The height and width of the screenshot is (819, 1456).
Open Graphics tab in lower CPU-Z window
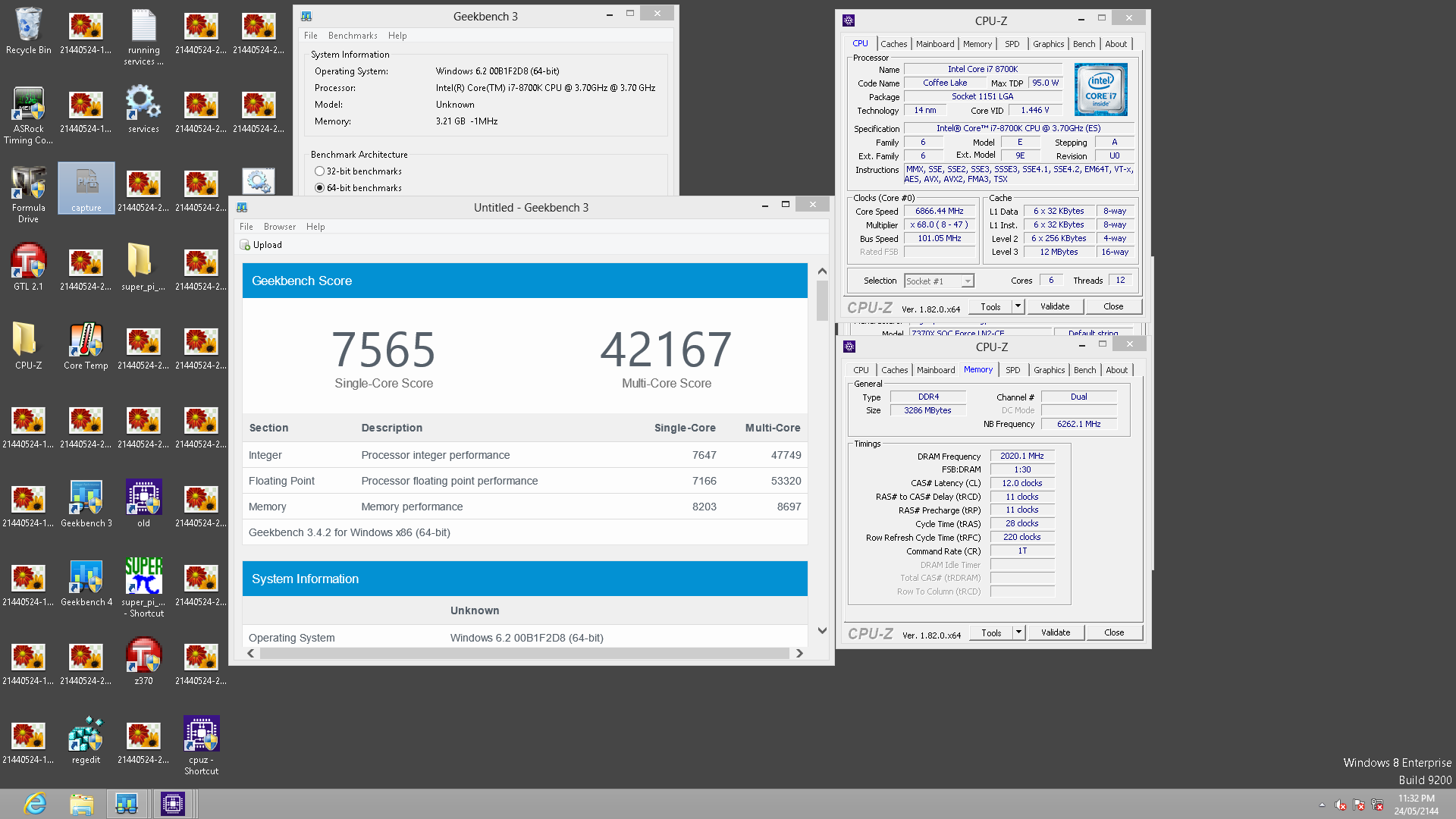(1050, 370)
